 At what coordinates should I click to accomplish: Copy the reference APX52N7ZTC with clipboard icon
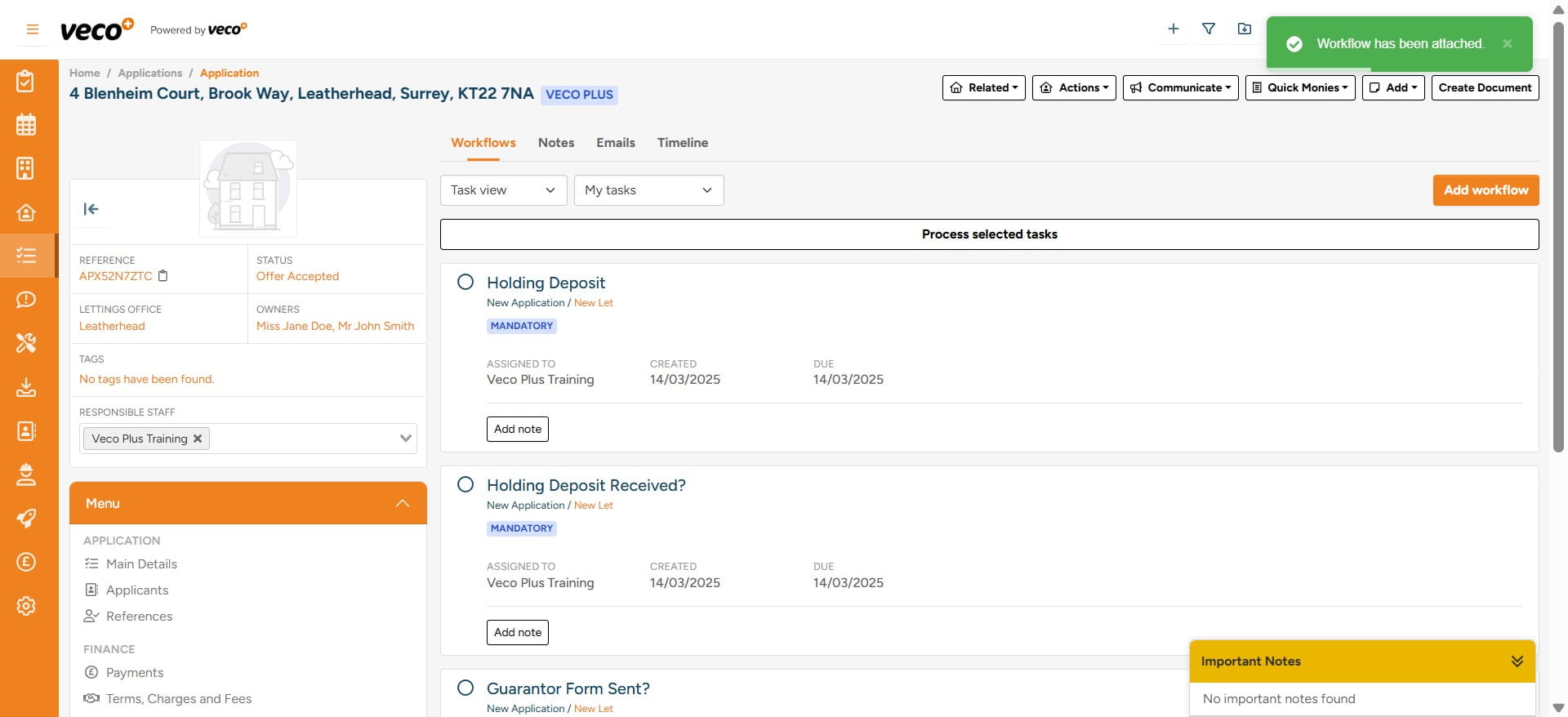(163, 276)
